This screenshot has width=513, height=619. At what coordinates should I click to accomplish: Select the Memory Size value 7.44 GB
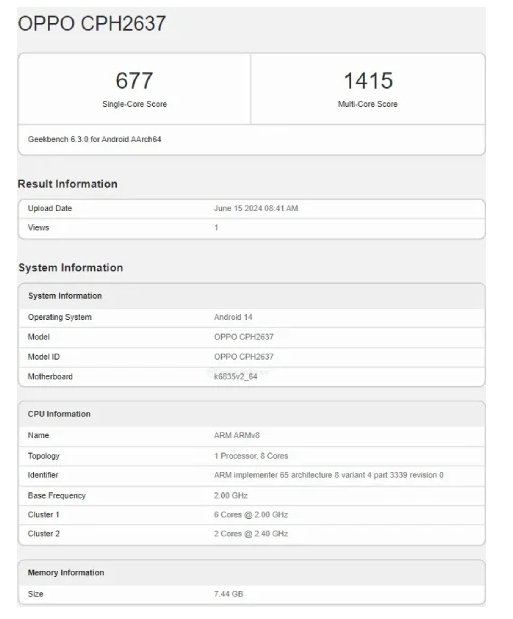tap(228, 594)
